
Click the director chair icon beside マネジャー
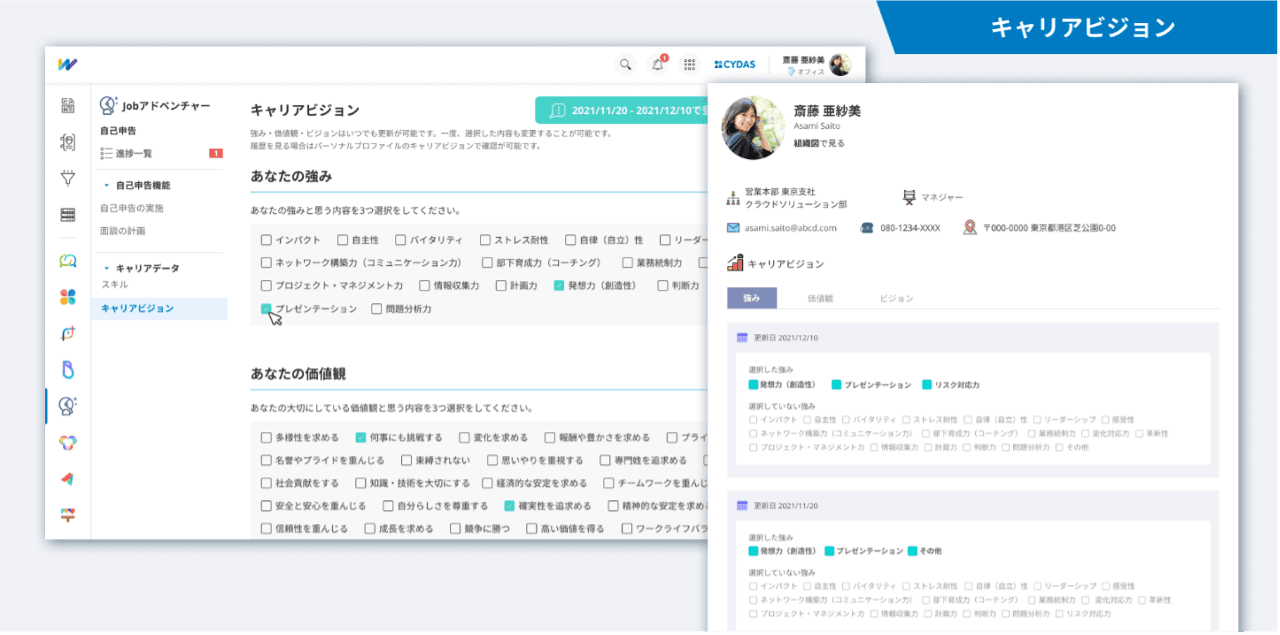click(909, 197)
